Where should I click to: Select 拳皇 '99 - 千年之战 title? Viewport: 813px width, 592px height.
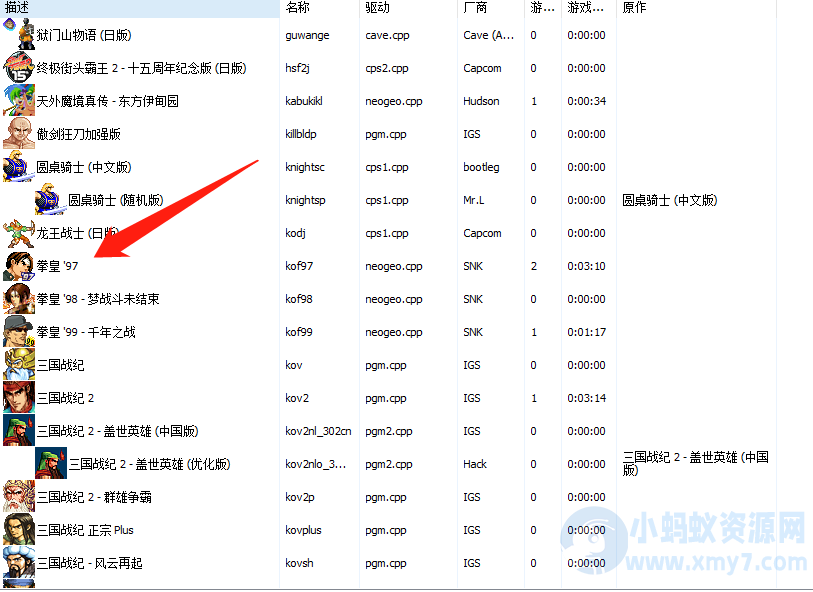[86, 332]
